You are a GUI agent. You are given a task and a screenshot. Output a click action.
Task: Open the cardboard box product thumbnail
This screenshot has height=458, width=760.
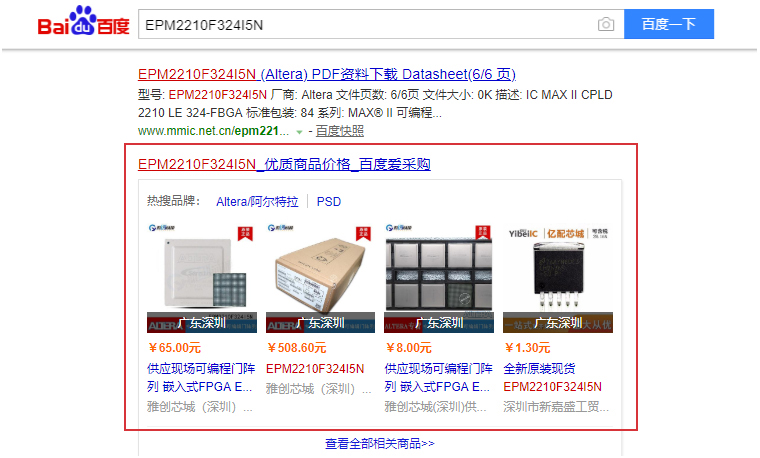point(320,278)
